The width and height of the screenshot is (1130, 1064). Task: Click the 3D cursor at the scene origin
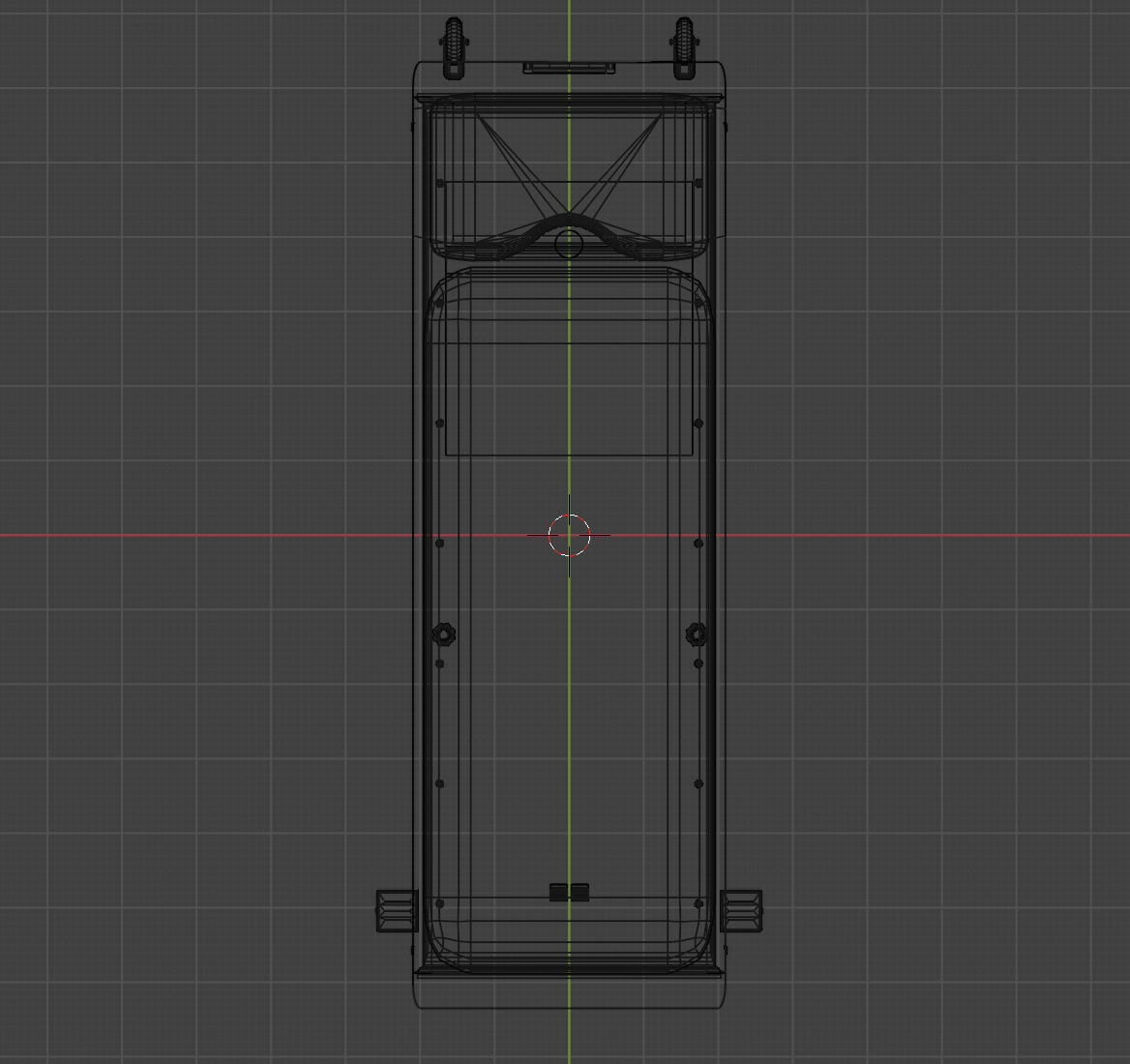pyautogui.click(x=569, y=535)
